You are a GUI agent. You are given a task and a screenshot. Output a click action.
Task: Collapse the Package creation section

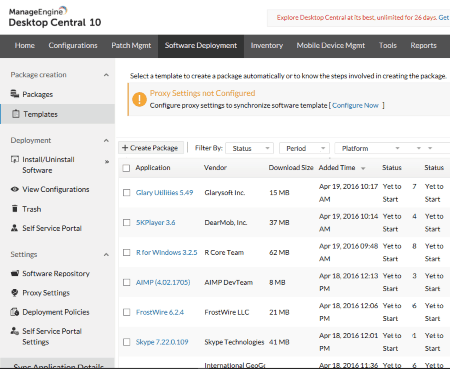[106, 75]
